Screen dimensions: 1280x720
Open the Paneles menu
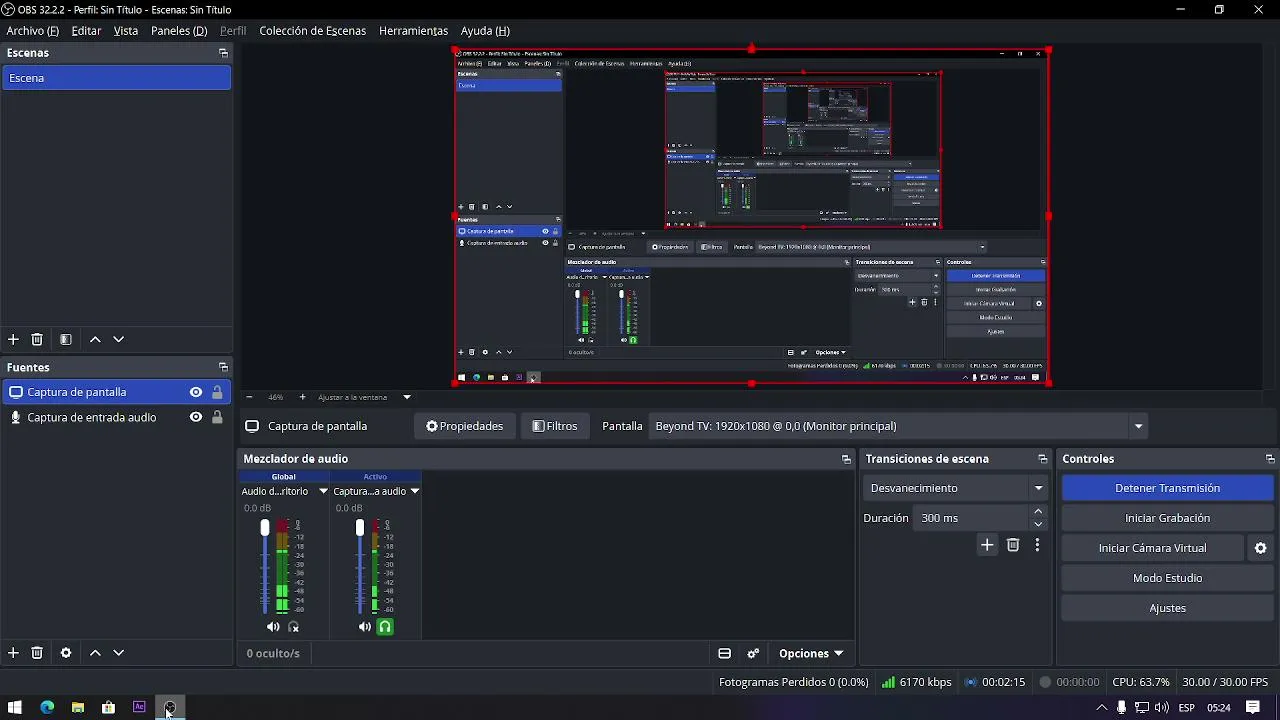[179, 31]
